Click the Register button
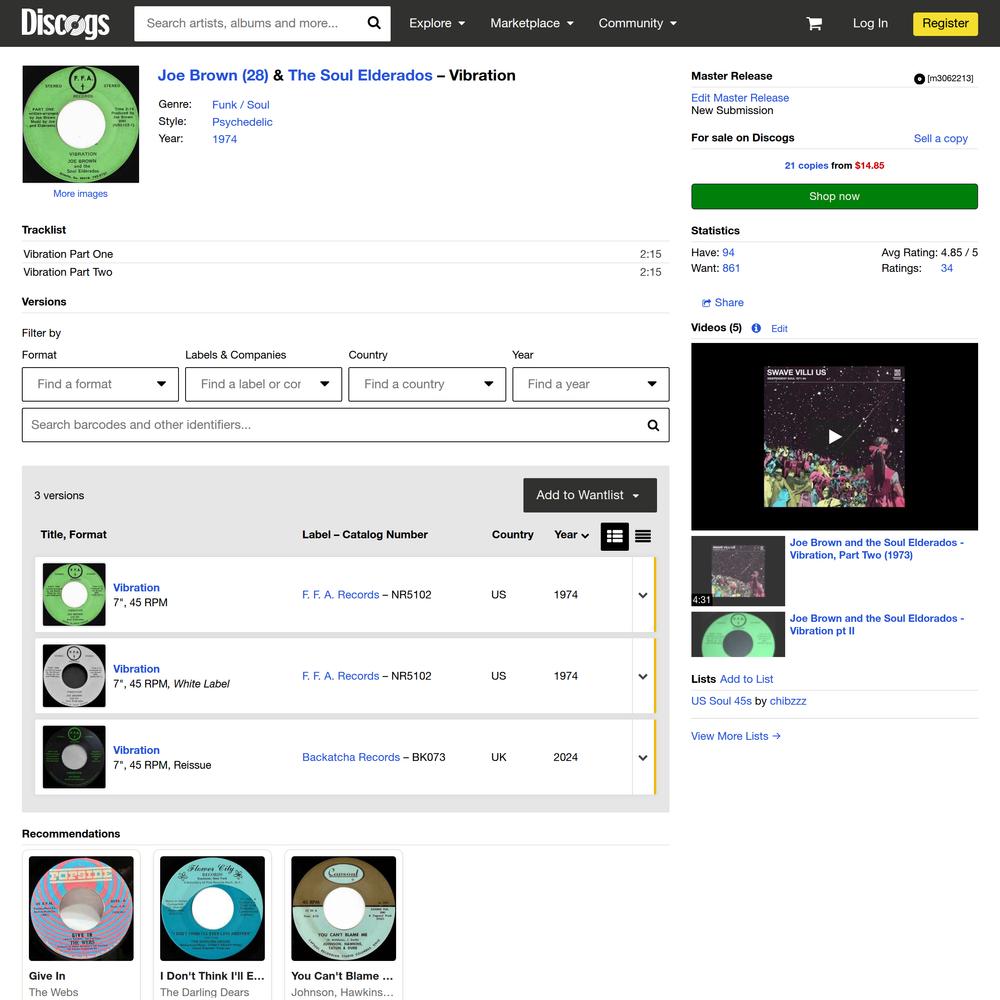This screenshot has width=1000, height=1000. (945, 23)
